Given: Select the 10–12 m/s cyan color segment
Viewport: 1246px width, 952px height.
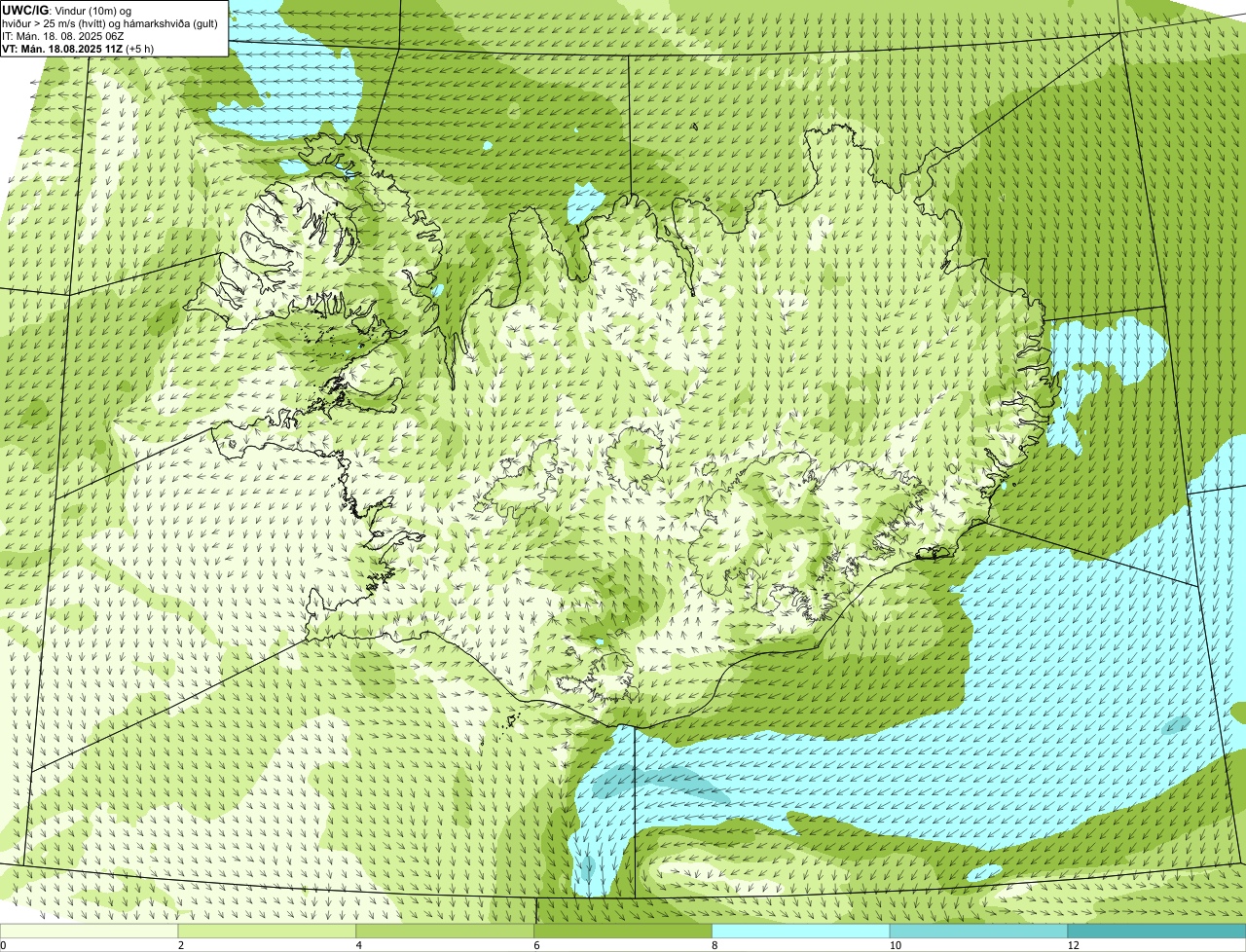Looking at the screenshot, I should pyautogui.click(x=980, y=932).
